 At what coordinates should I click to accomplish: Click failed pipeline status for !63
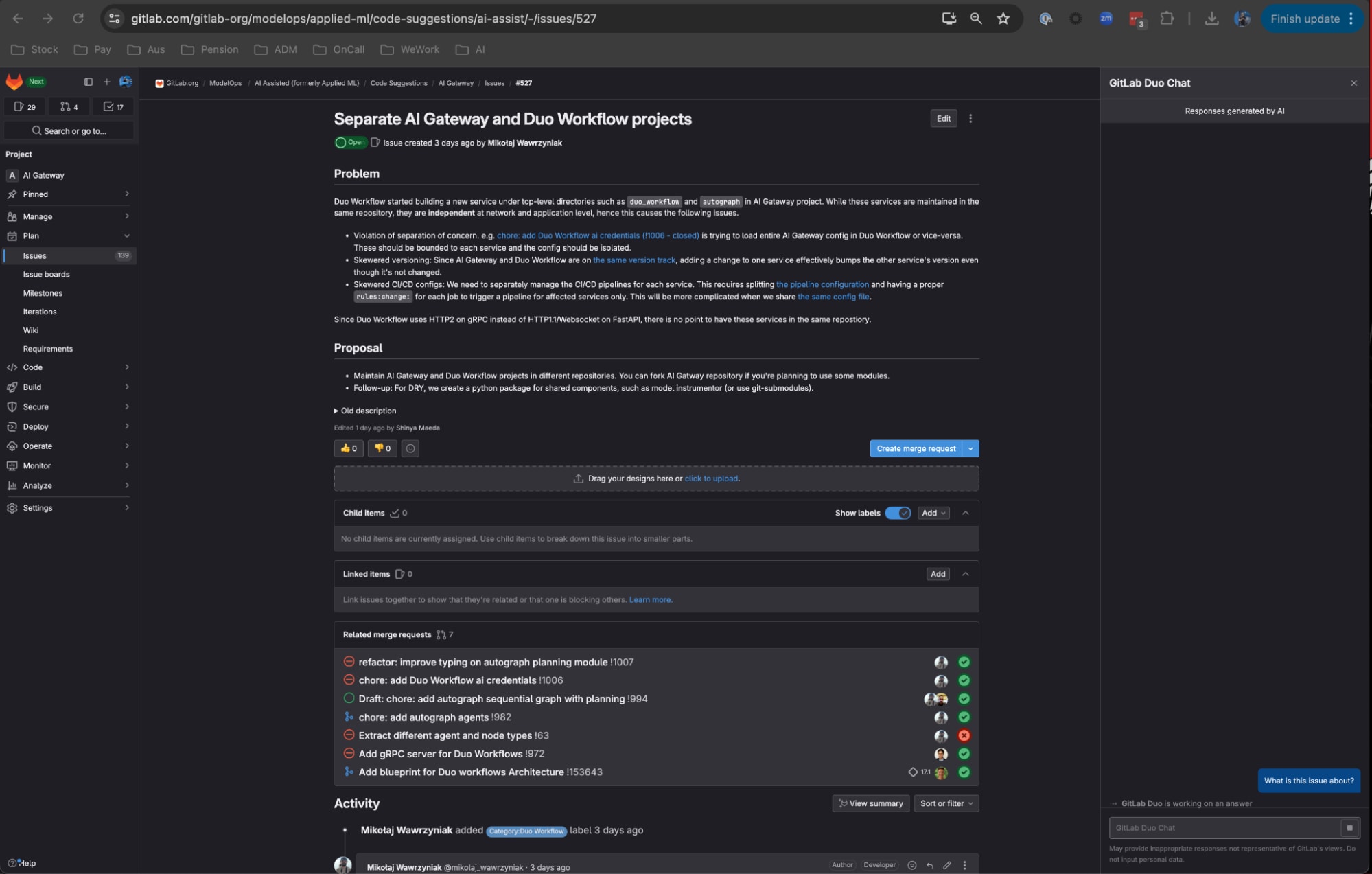pyautogui.click(x=964, y=735)
